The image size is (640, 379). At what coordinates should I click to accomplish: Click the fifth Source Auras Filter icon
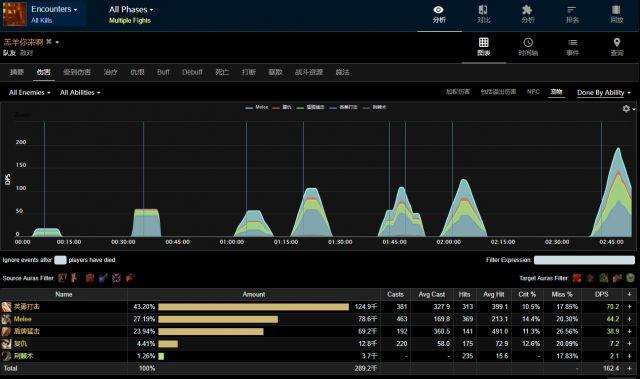coord(116,278)
